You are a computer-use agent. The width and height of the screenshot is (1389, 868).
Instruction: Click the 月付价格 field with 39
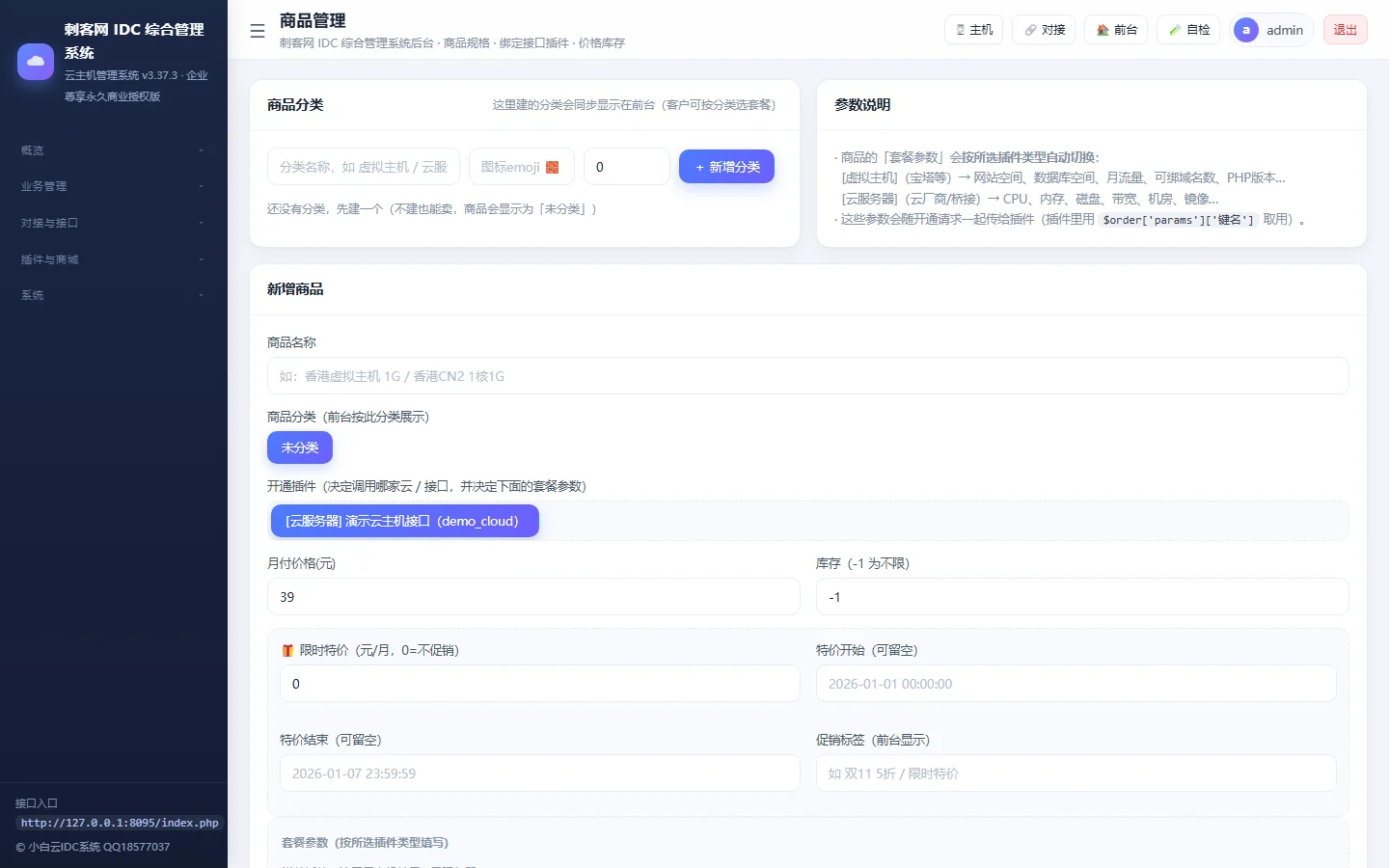pos(533,597)
